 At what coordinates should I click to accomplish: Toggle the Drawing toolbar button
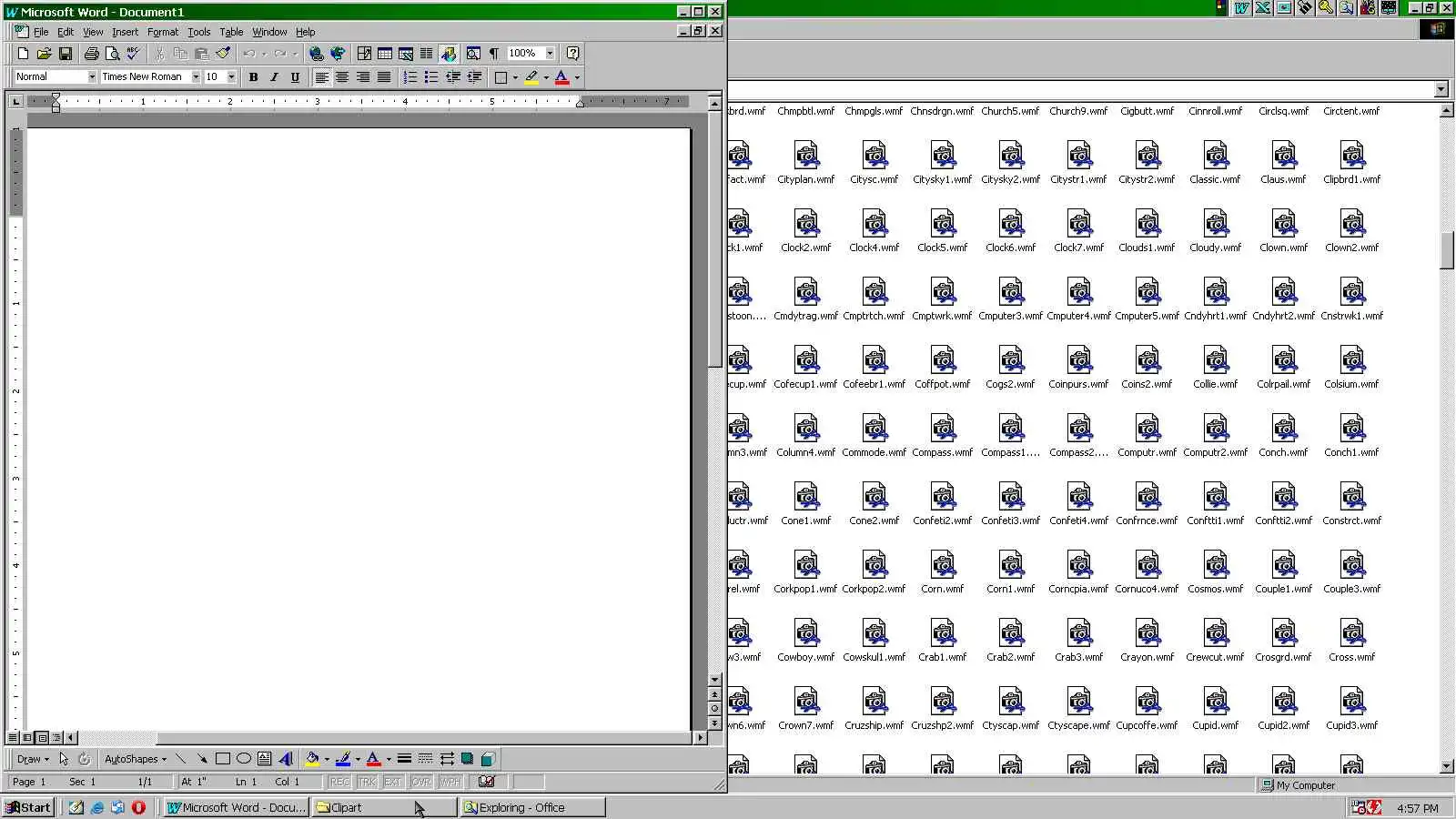[x=448, y=54]
